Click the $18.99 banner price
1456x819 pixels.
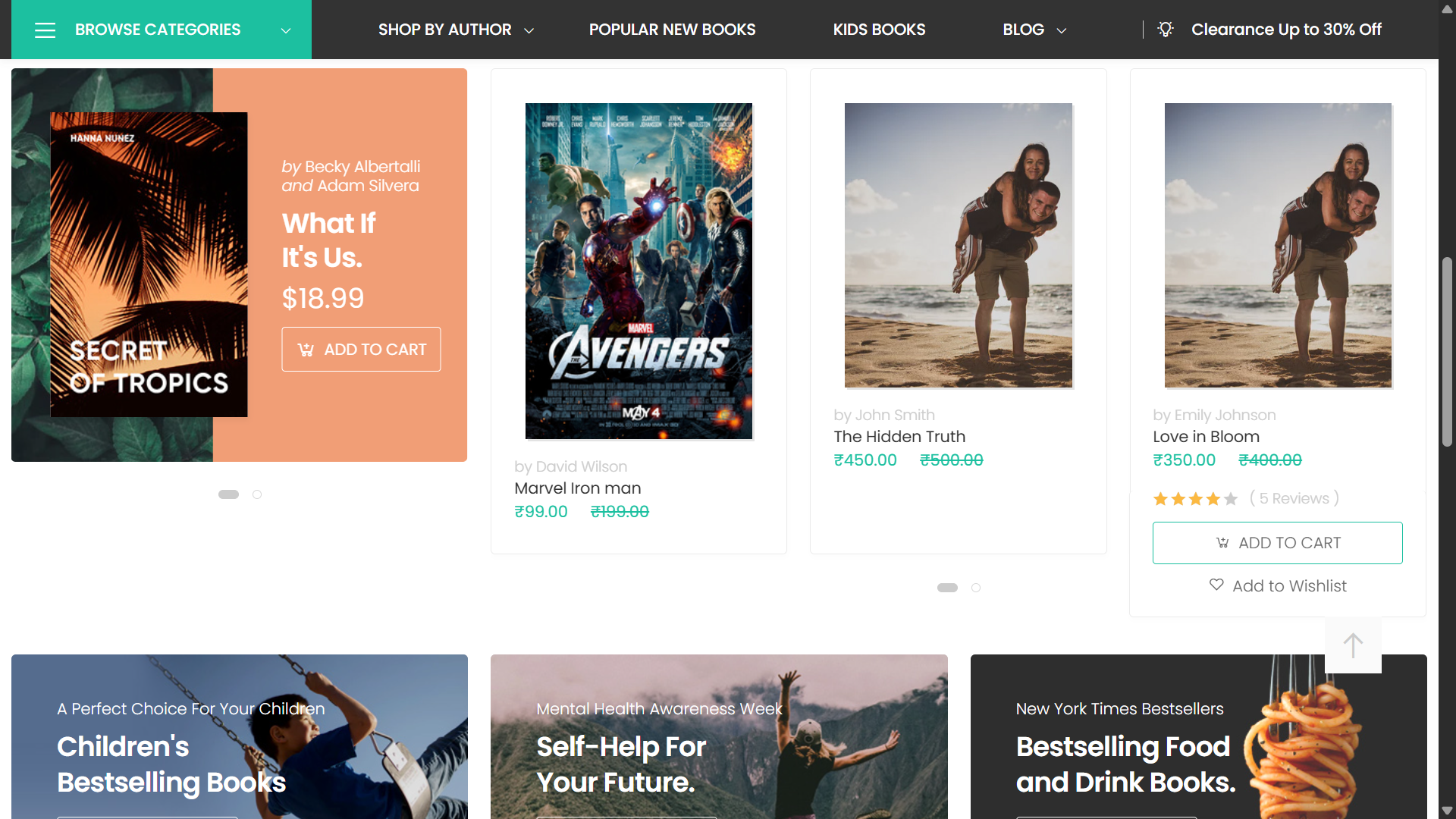point(323,298)
